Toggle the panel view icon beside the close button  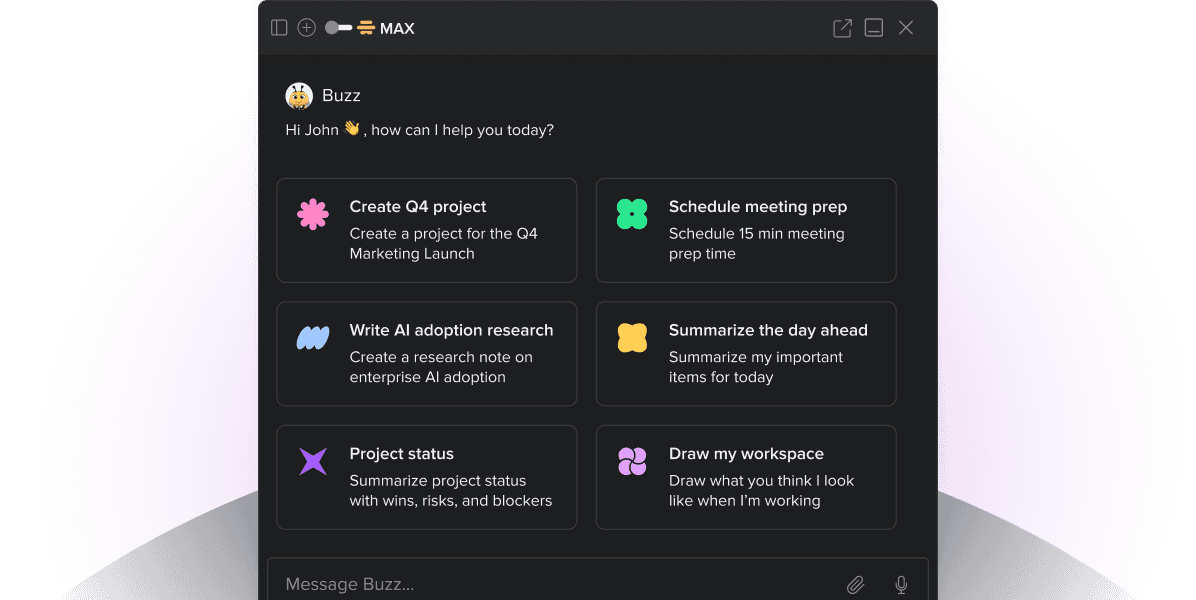(873, 27)
